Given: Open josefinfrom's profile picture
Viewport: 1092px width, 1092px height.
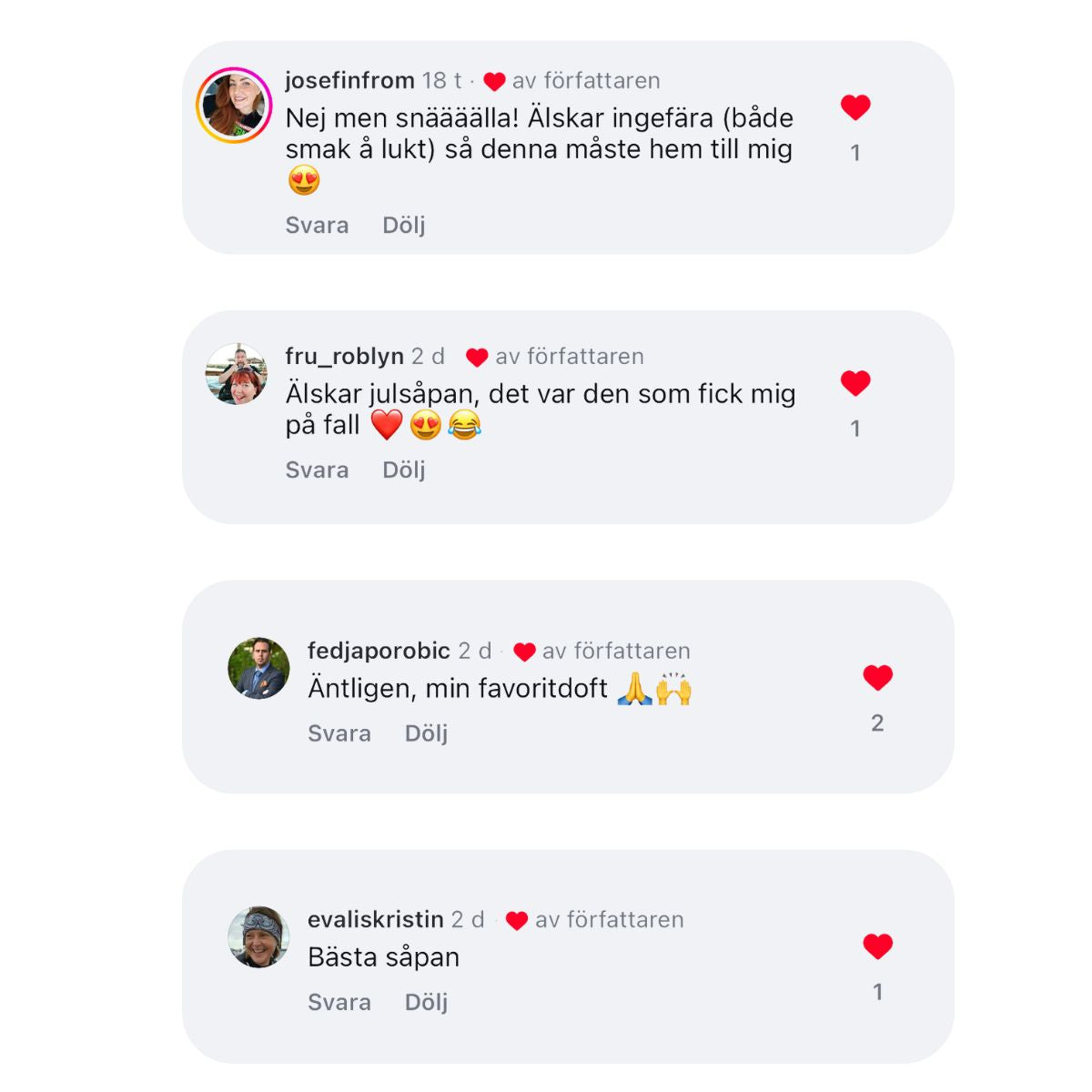Looking at the screenshot, I should tap(235, 106).
